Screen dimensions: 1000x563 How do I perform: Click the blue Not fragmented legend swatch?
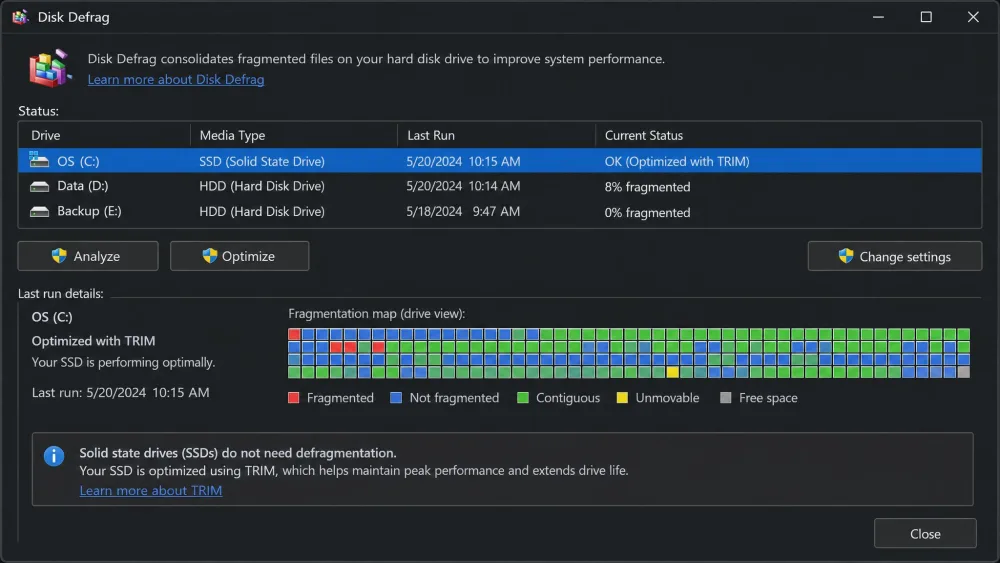[x=396, y=398]
